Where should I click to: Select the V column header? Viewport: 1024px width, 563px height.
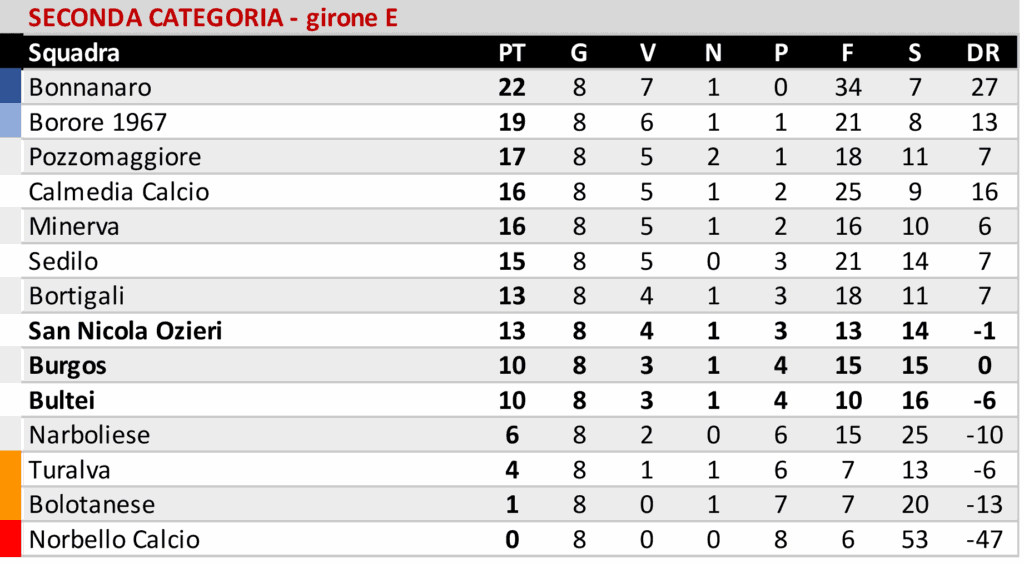pos(646,53)
